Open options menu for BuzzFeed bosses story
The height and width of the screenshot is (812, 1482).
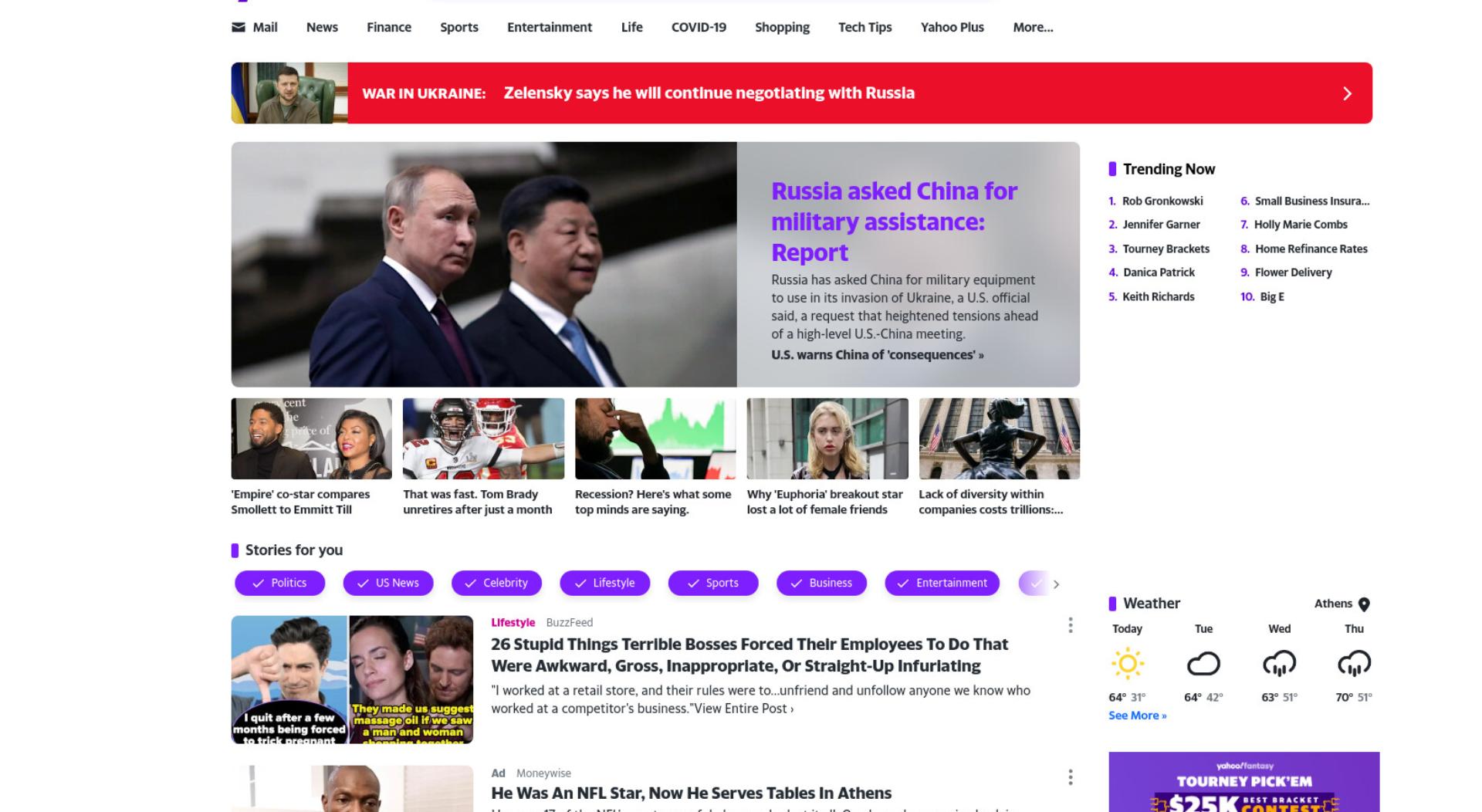point(1070,625)
